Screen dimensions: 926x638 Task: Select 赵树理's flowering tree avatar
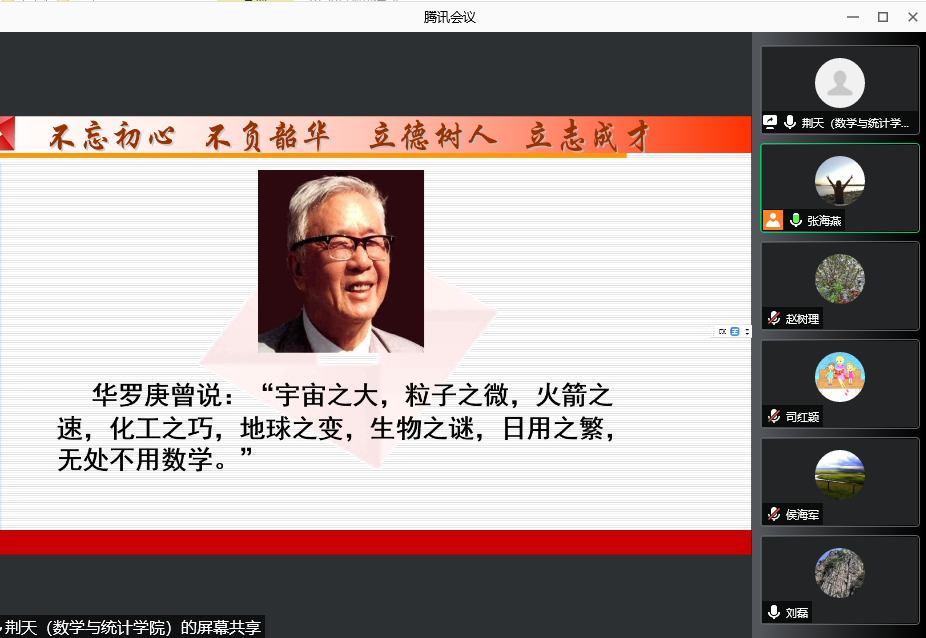[x=839, y=279]
